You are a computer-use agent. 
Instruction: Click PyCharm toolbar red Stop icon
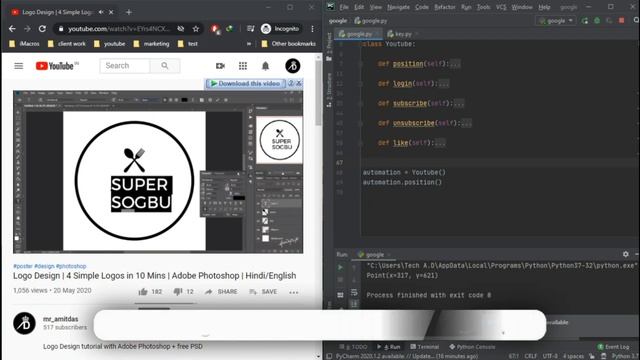click(622, 20)
